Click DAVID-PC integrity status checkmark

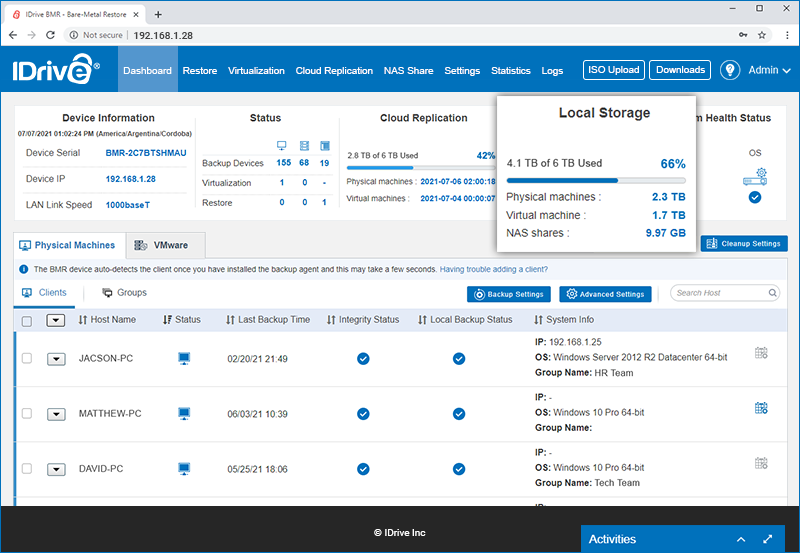point(363,469)
